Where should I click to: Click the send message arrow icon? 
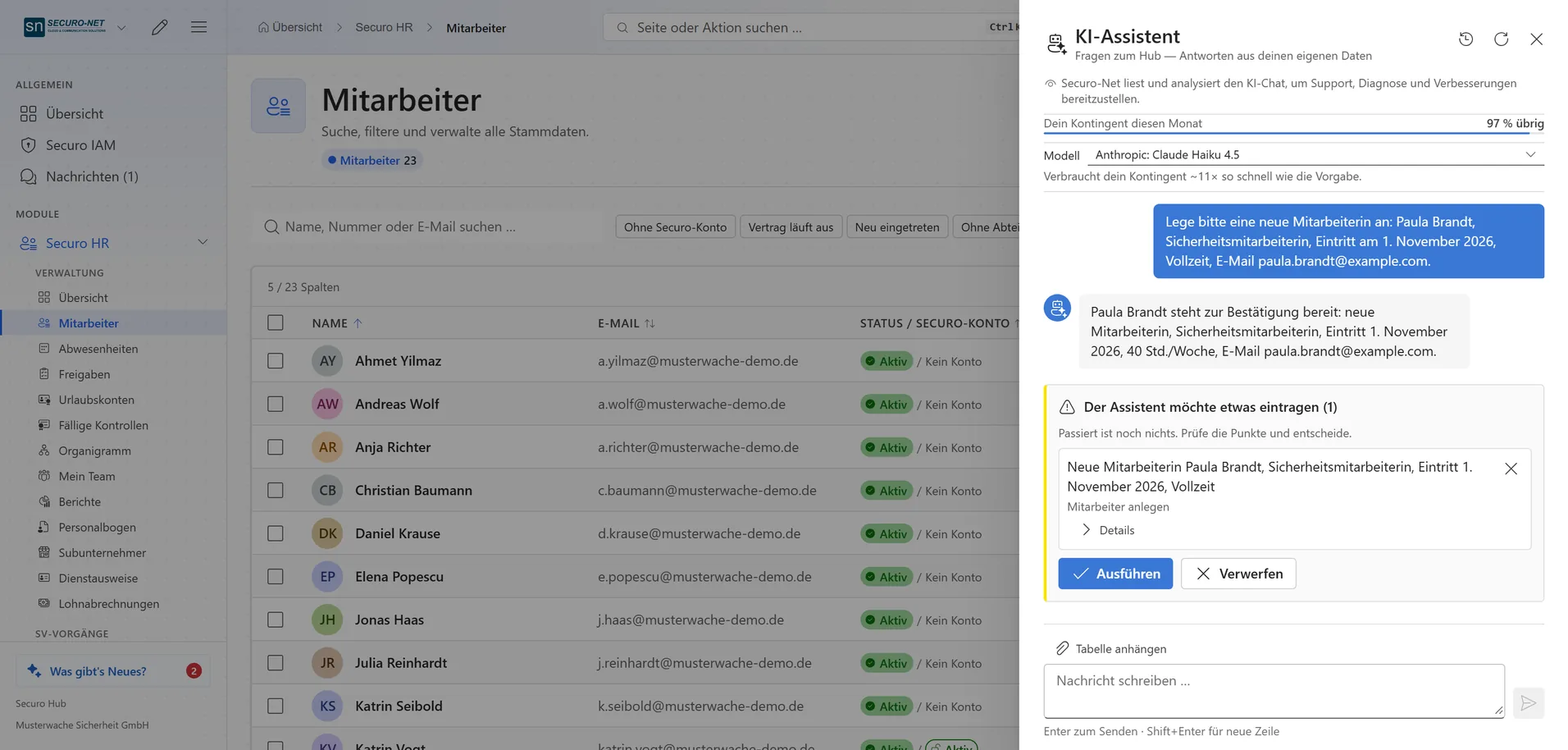(x=1528, y=703)
